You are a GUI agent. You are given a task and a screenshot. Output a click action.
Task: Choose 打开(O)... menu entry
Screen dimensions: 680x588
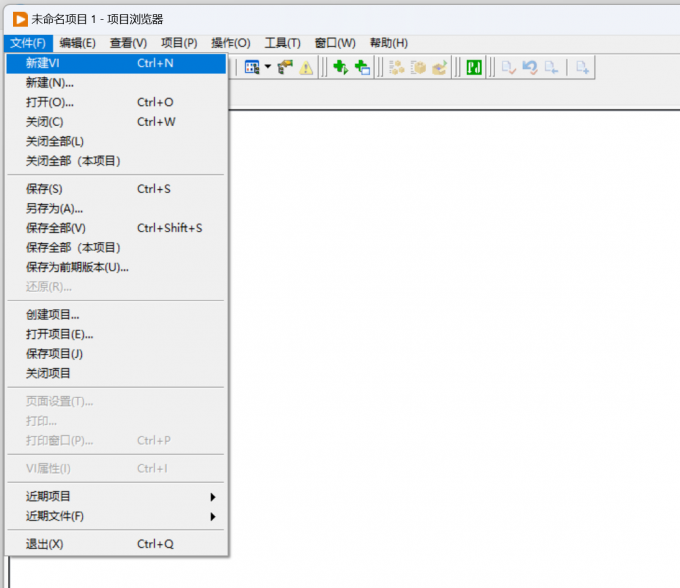116,102
